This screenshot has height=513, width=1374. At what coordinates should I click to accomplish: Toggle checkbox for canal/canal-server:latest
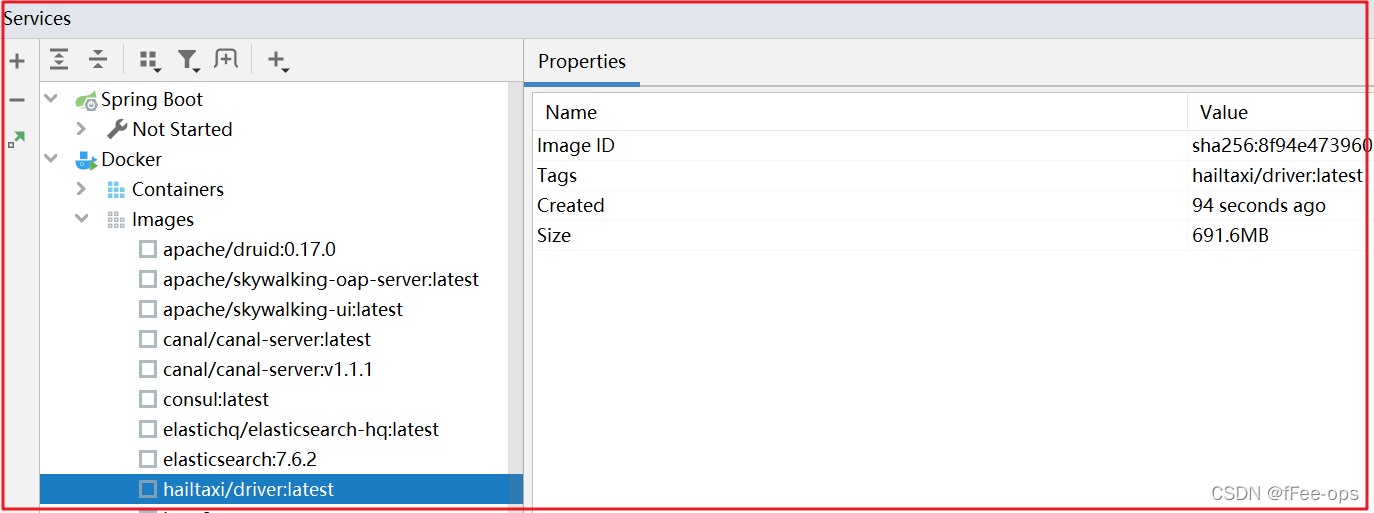point(148,339)
